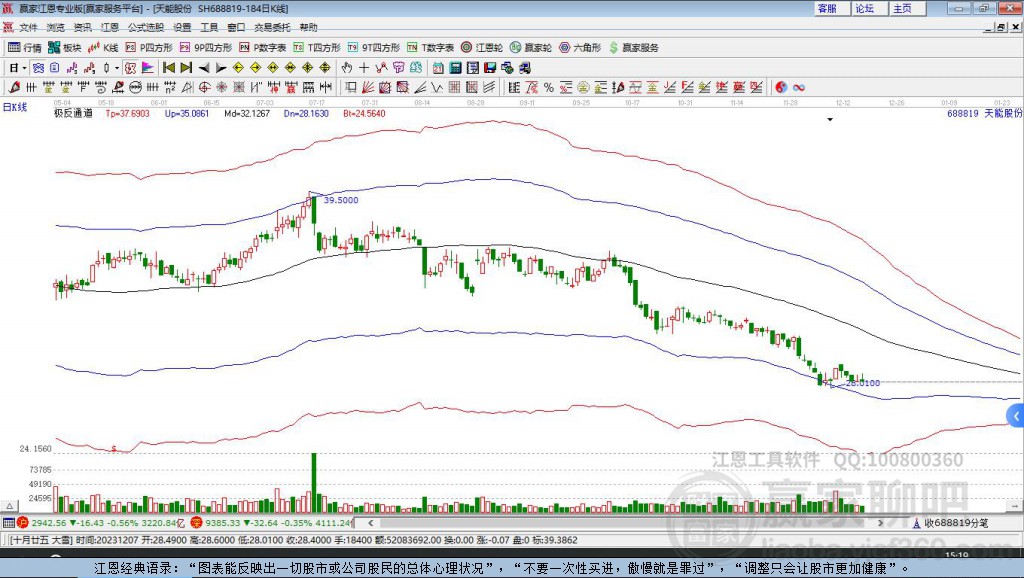The width and height of the screenshot is (1024, 578).
Task: Open the 公式选股 menu
Action: 146,27
